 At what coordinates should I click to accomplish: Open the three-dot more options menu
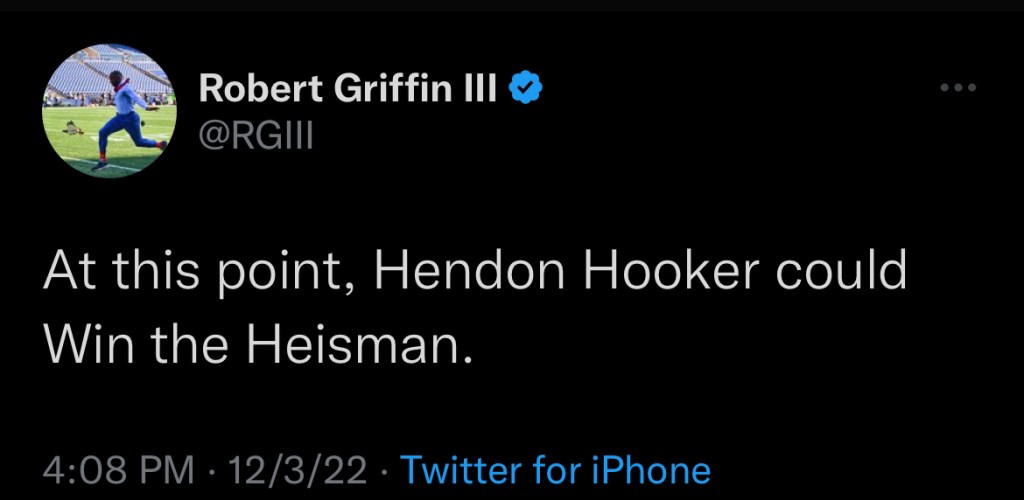pyautogui.click(x=957, y=89)
